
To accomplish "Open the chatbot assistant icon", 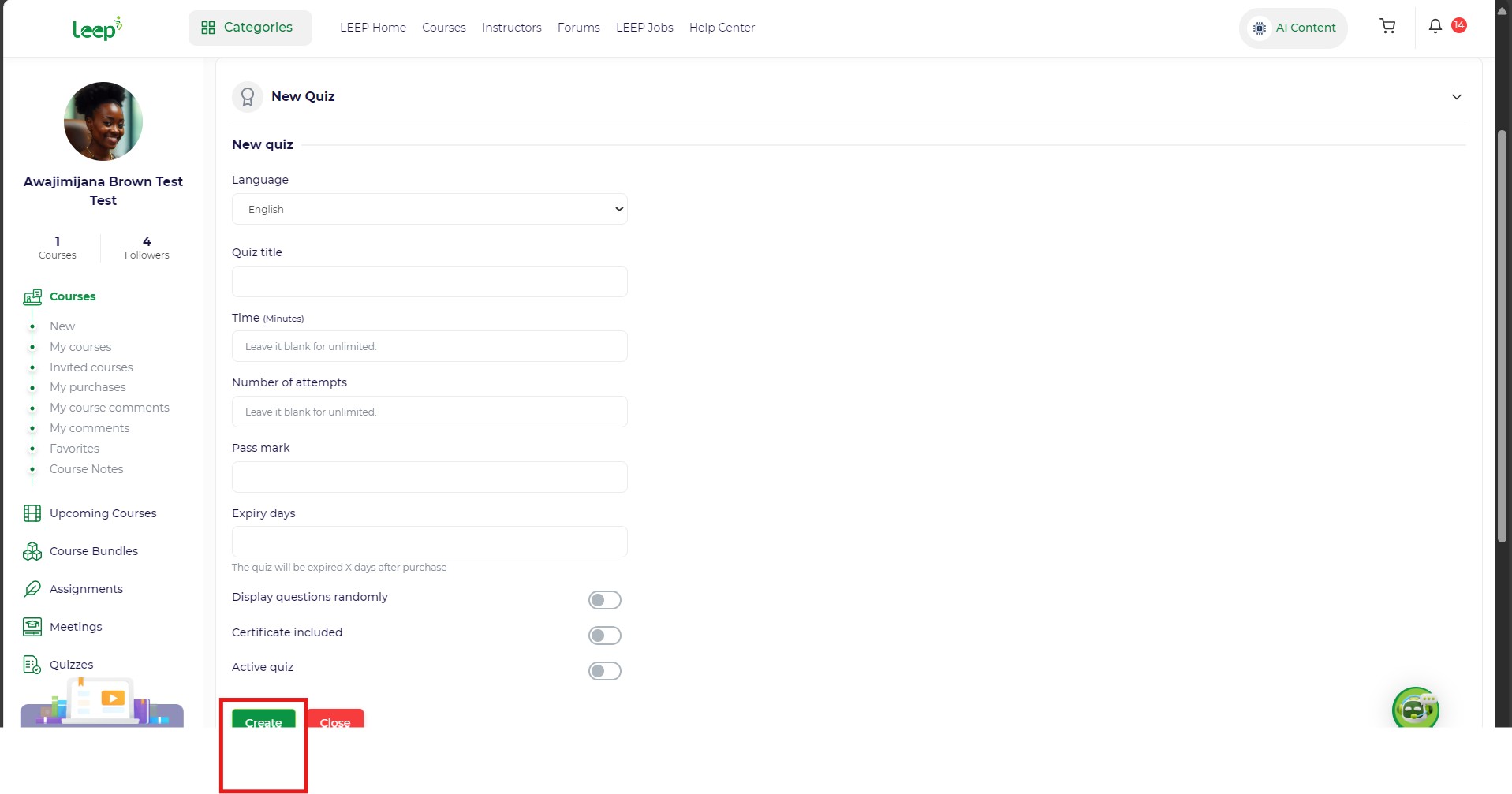I will 1415,709.
